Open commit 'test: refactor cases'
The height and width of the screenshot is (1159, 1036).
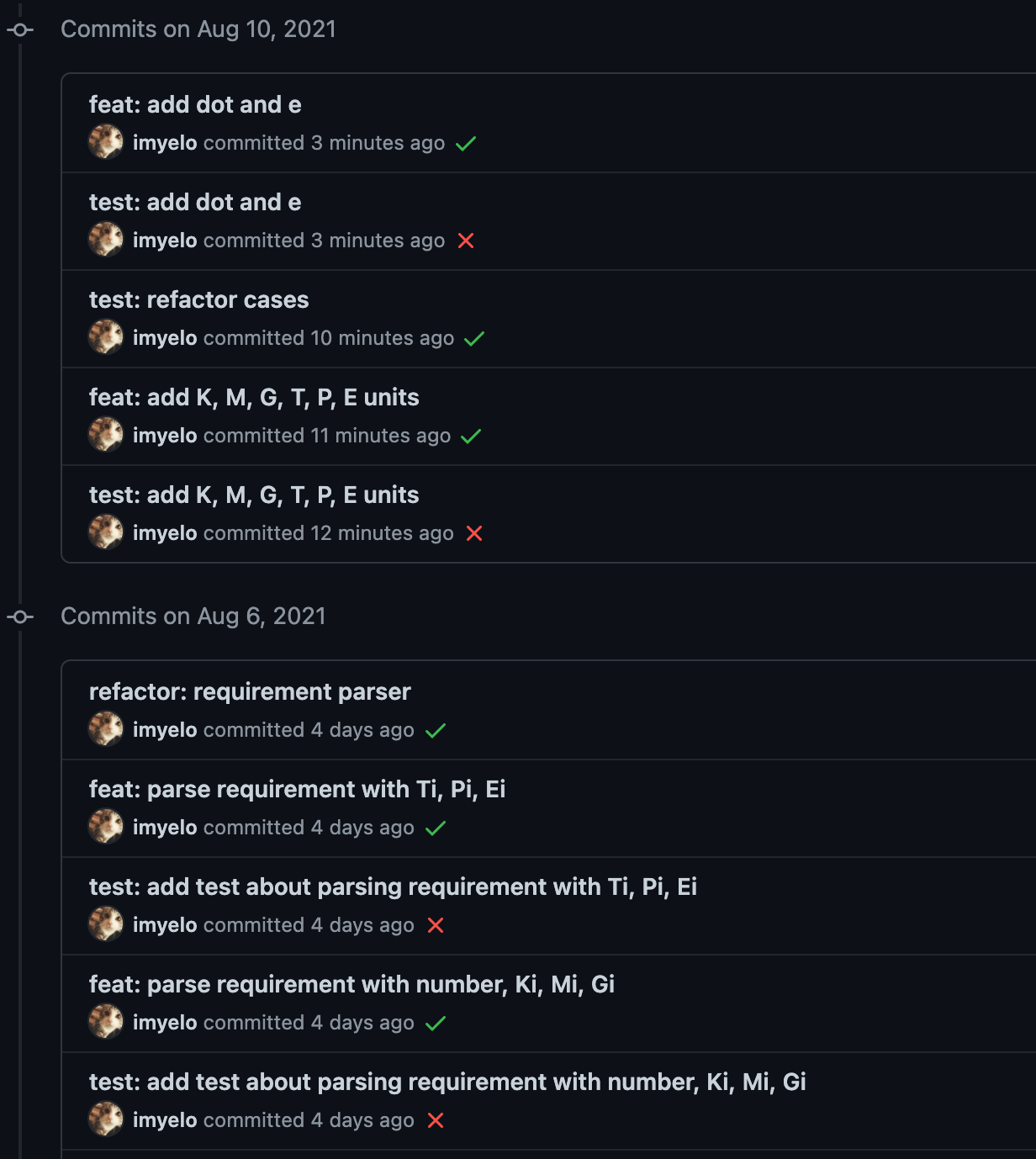[x=198, y=299]
